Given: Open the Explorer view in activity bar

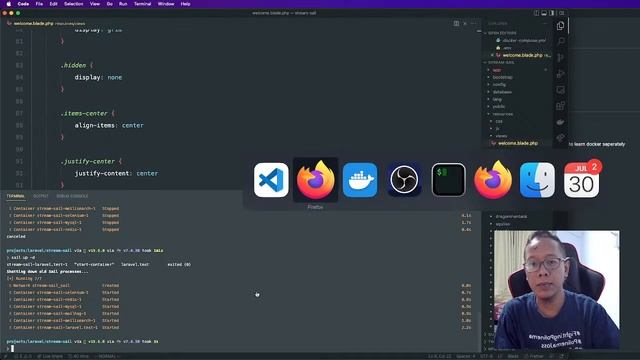Looking at the screenshot, I should pos(560,26).
